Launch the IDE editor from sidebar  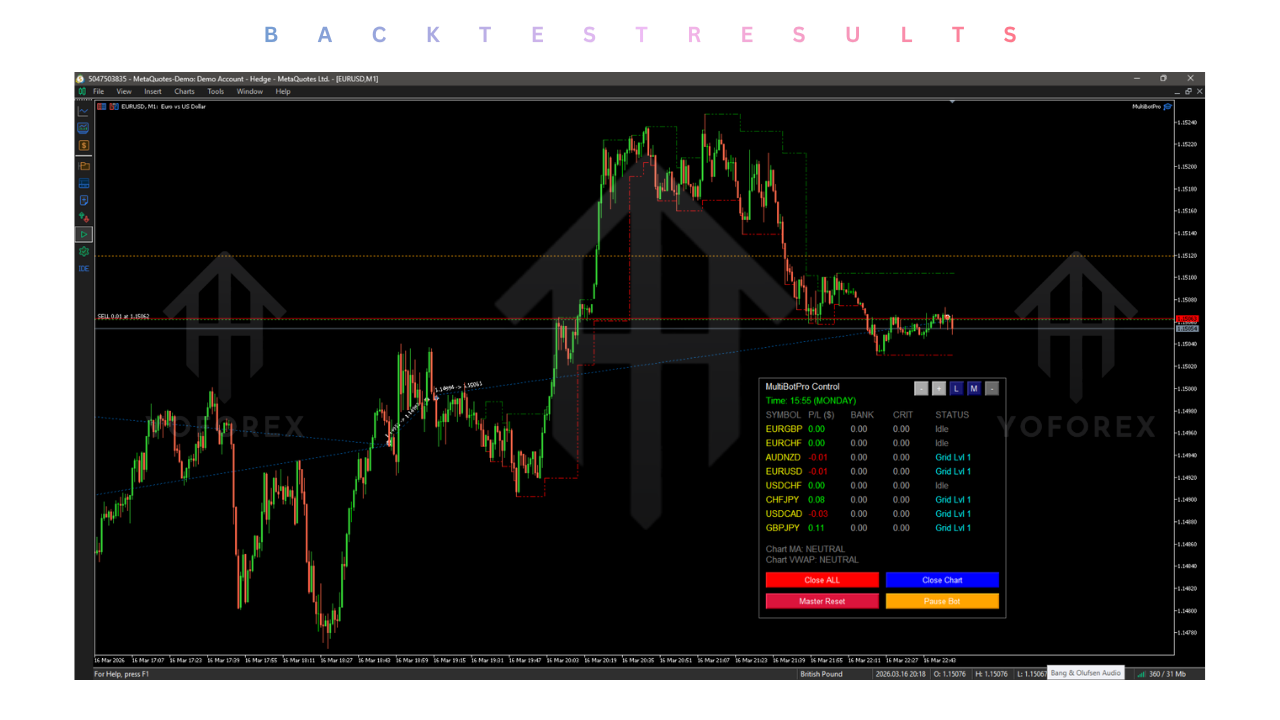(84, 268)
